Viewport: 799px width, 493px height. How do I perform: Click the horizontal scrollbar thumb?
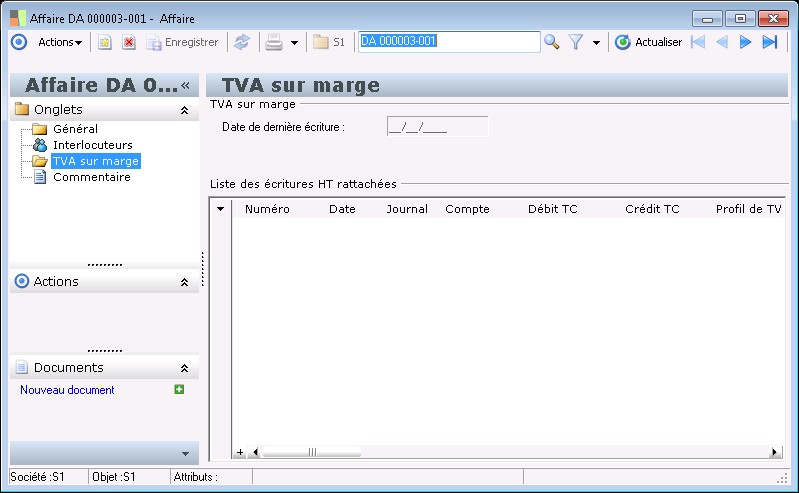(312, 452)
